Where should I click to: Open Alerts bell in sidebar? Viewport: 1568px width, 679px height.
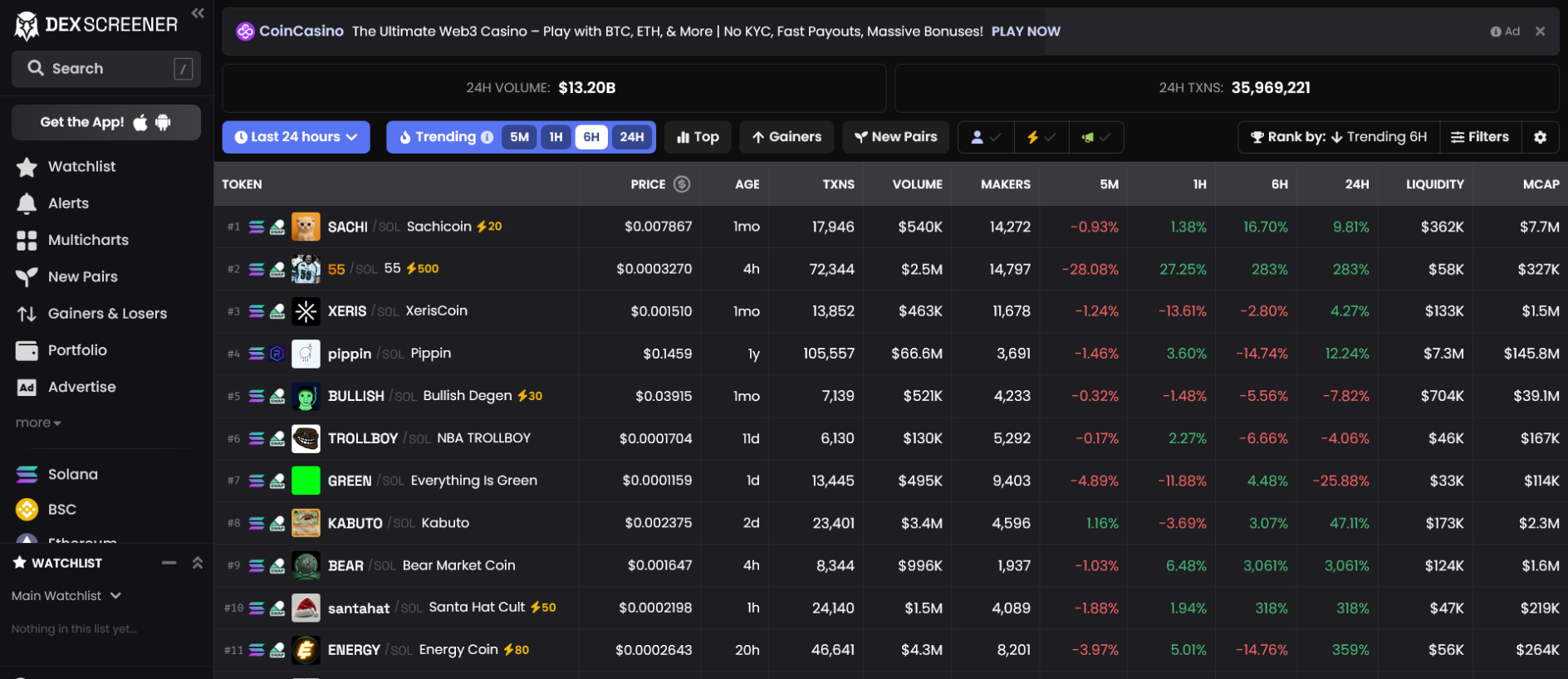(x=27, y=203)
